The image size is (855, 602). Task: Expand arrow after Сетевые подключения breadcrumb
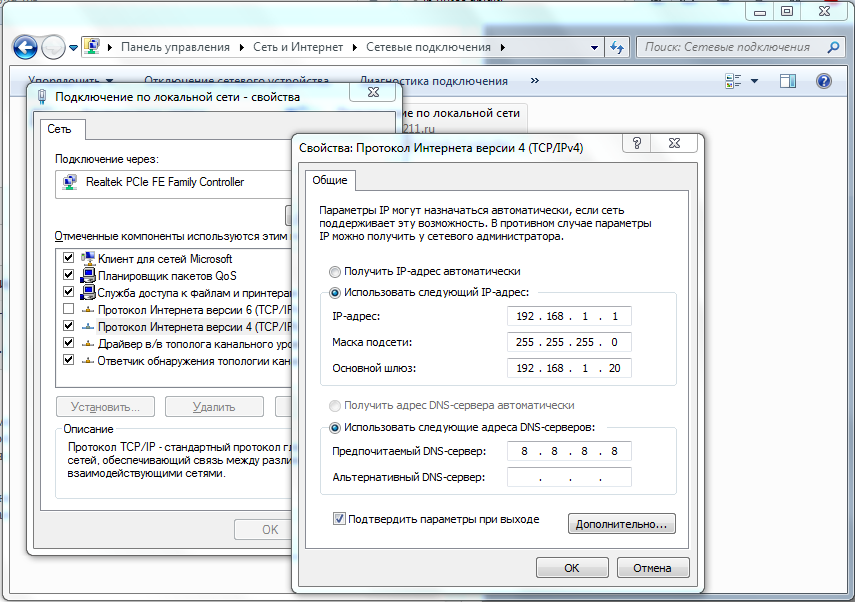pyautogui.click(x=502, y=47)
